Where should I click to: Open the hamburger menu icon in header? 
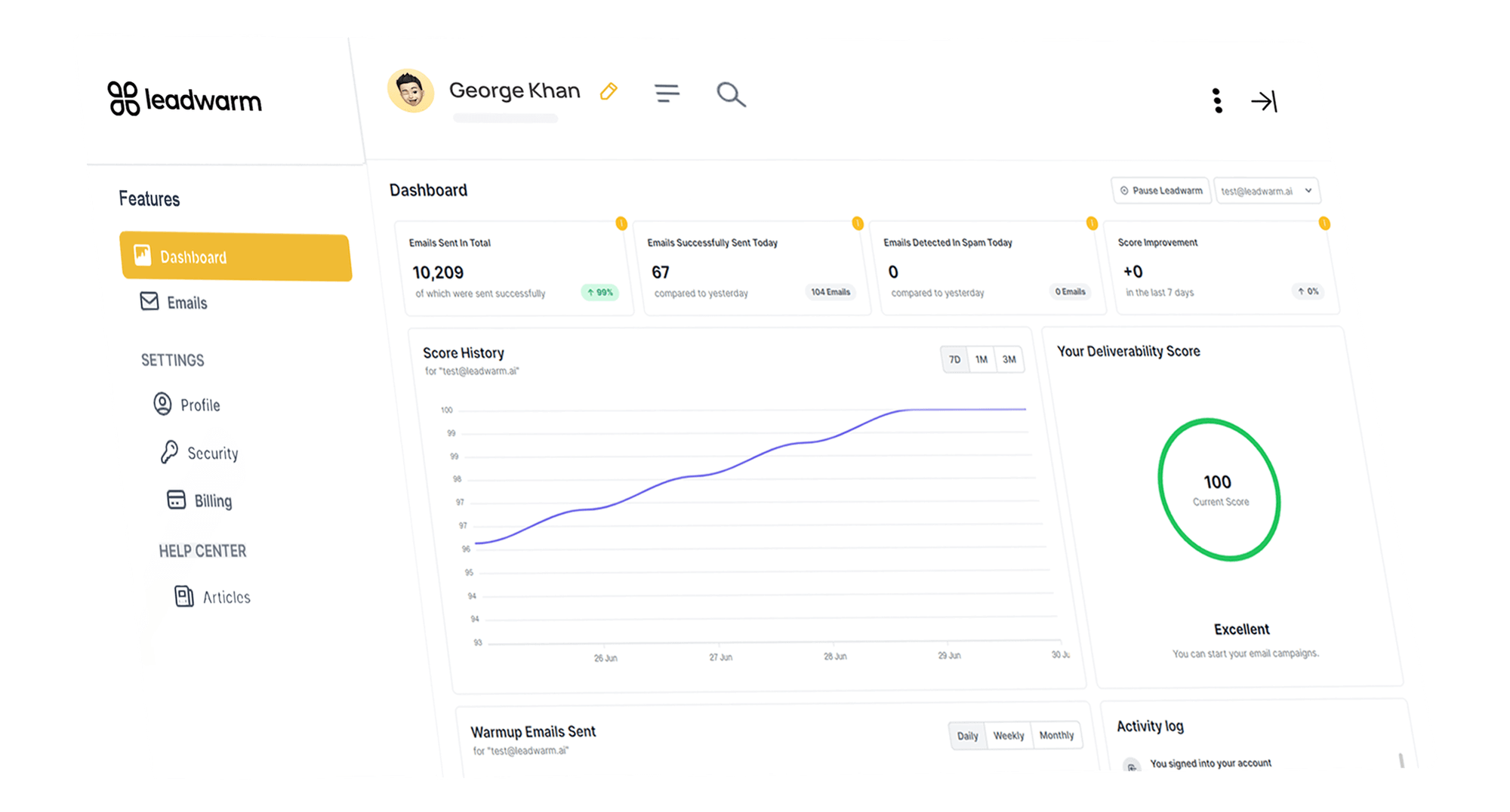coord(667,93)
